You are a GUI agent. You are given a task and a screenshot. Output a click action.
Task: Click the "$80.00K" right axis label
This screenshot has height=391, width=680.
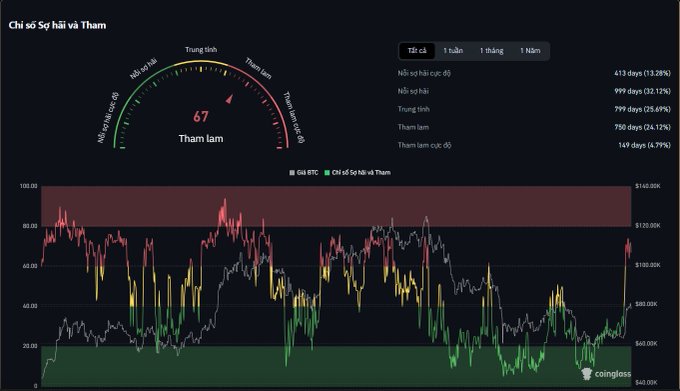click(646, 304)
